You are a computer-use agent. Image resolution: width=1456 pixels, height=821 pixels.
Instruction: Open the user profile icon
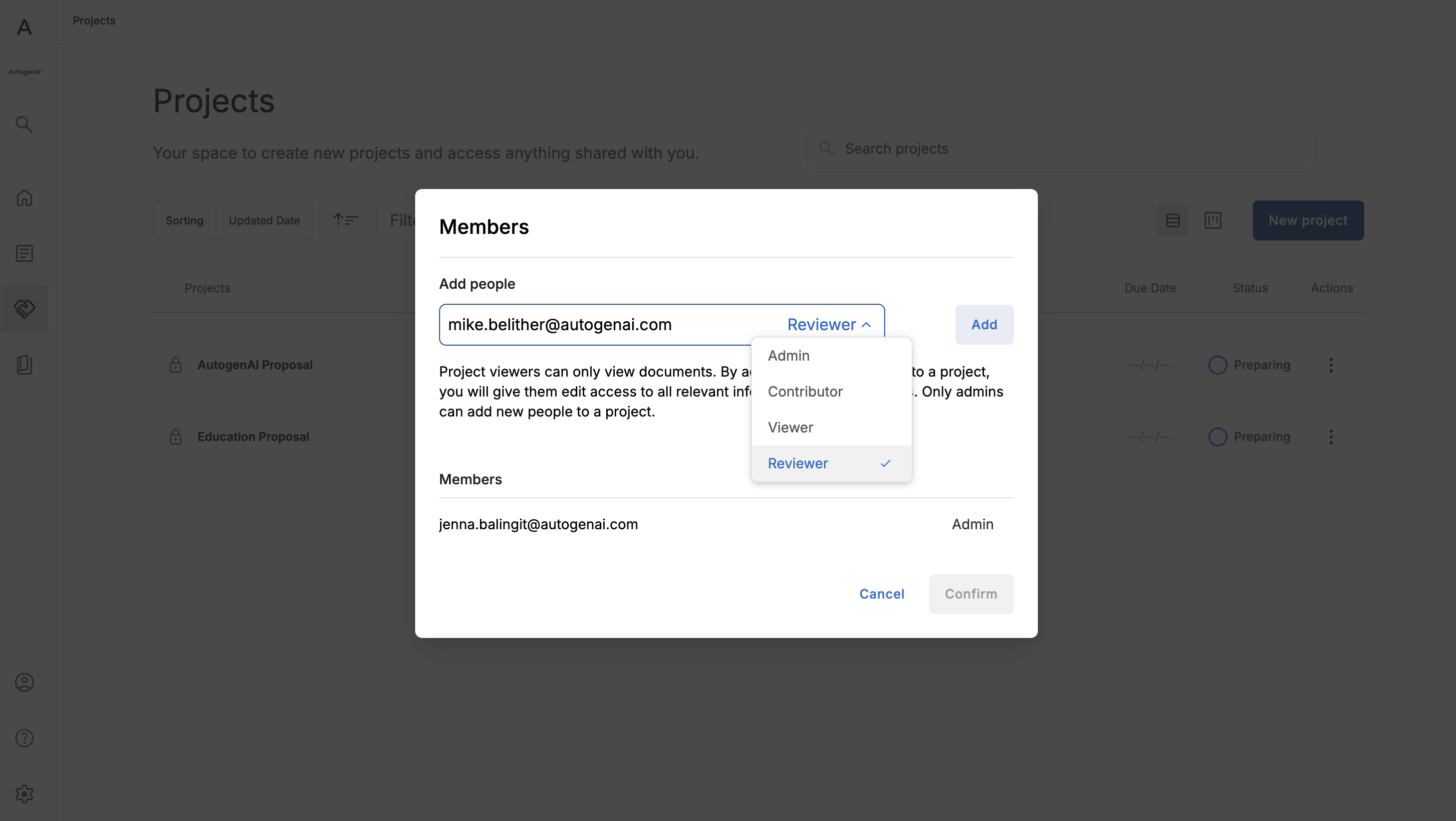click(x=24, y=682)
